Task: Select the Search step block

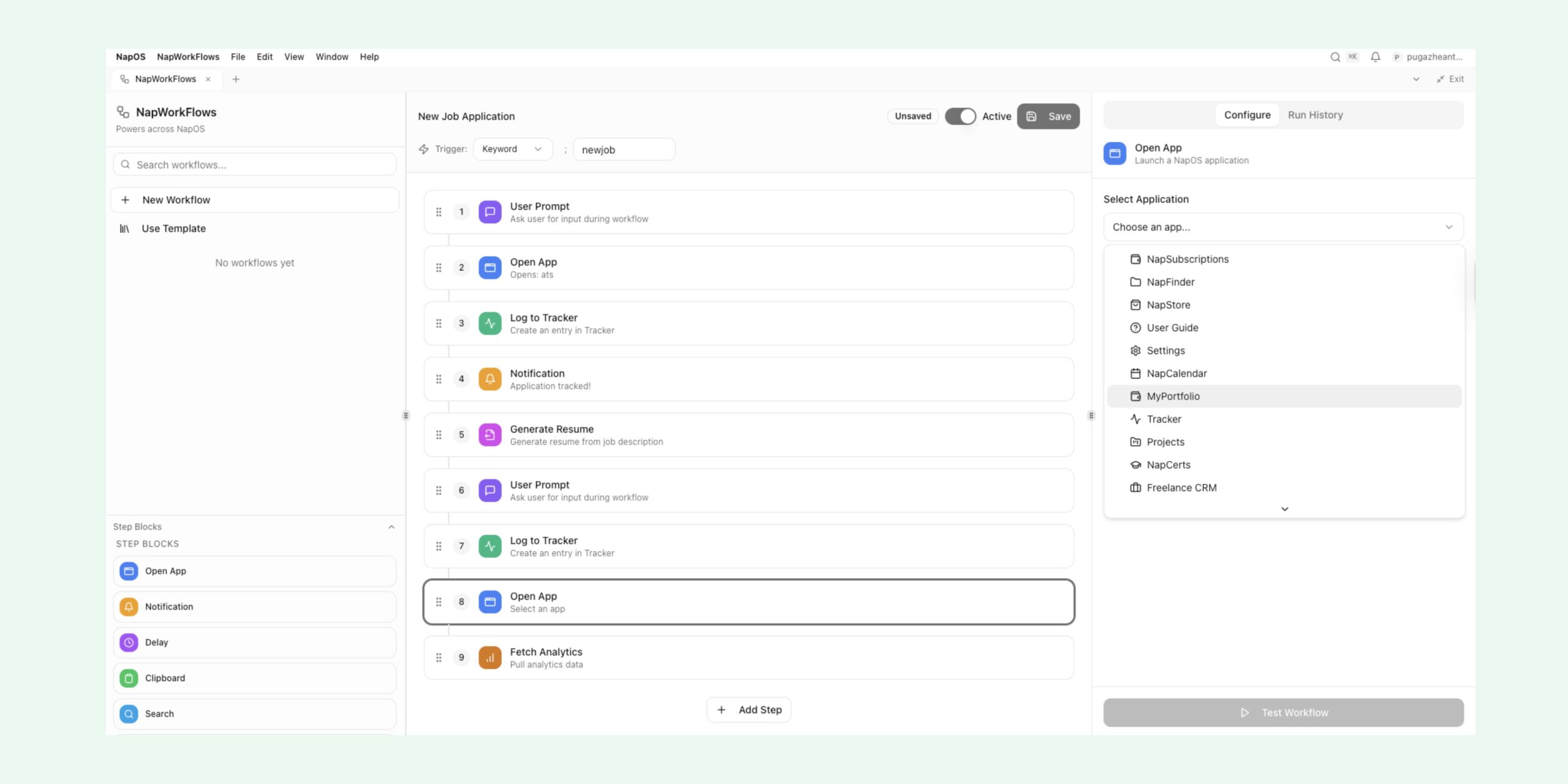Action: (254, 713)
